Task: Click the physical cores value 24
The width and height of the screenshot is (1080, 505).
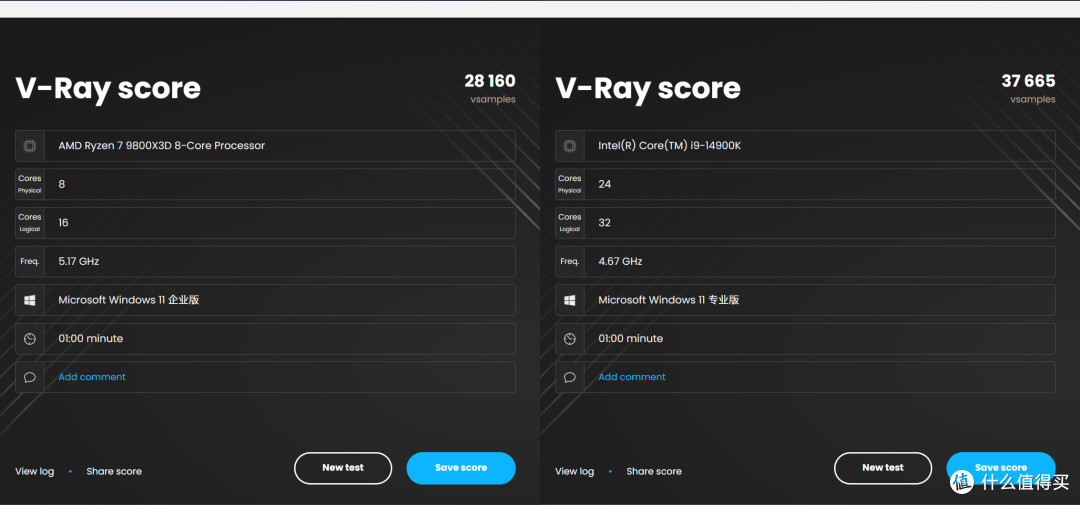Action: [605, 184]
